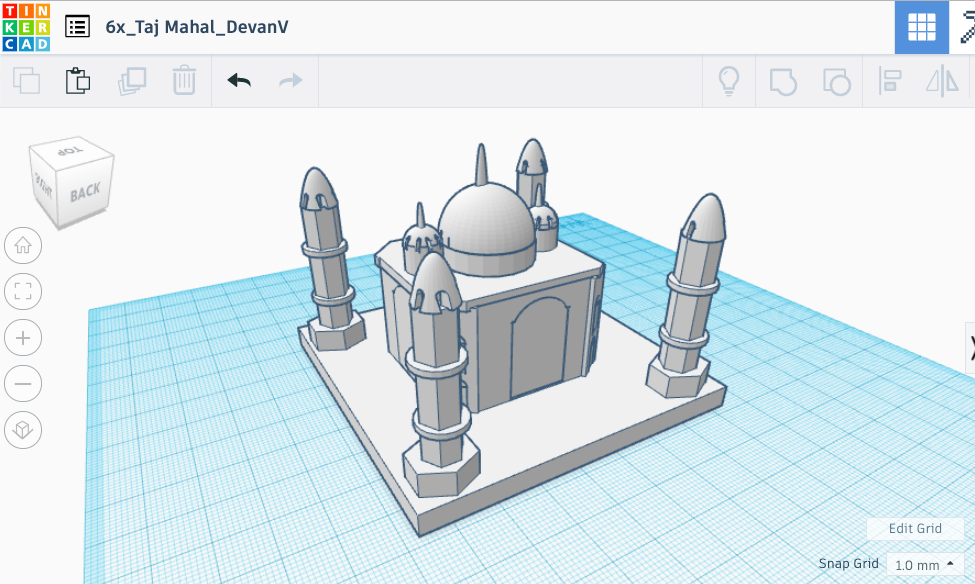The width and height of the screenshot is (975, 584).
Task: Click the Delete trash can icon
Action: point(184,81)
